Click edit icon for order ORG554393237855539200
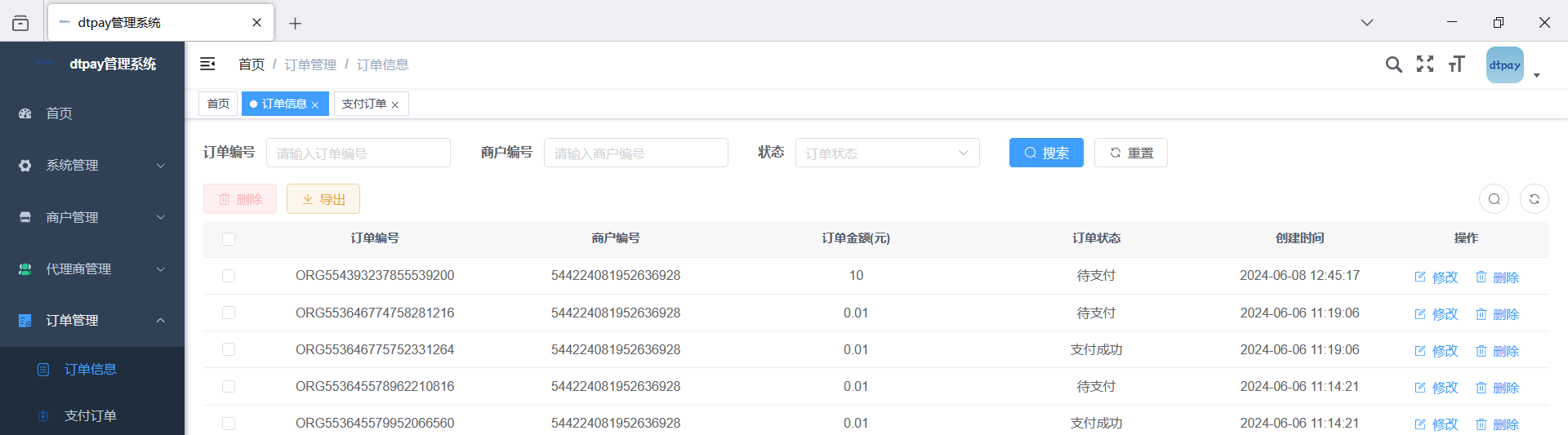1568x435 pixels. pyautogui.click(x=1420, y=277)
